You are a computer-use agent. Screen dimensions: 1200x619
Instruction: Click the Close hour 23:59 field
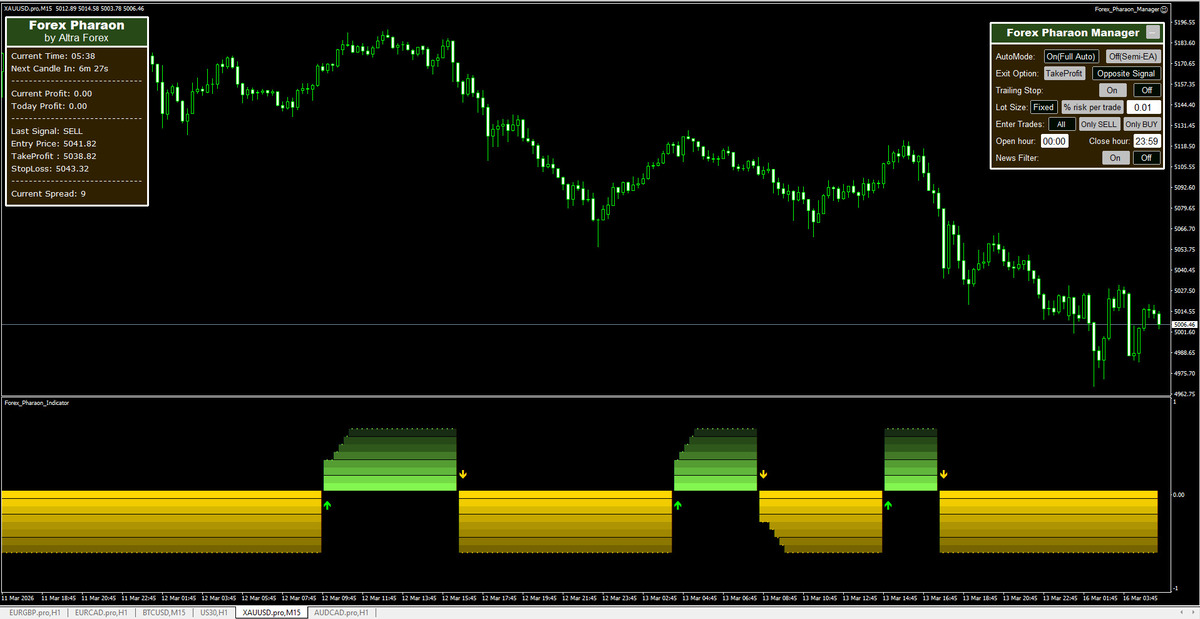pyautogui.click(x=1146, y=141)
